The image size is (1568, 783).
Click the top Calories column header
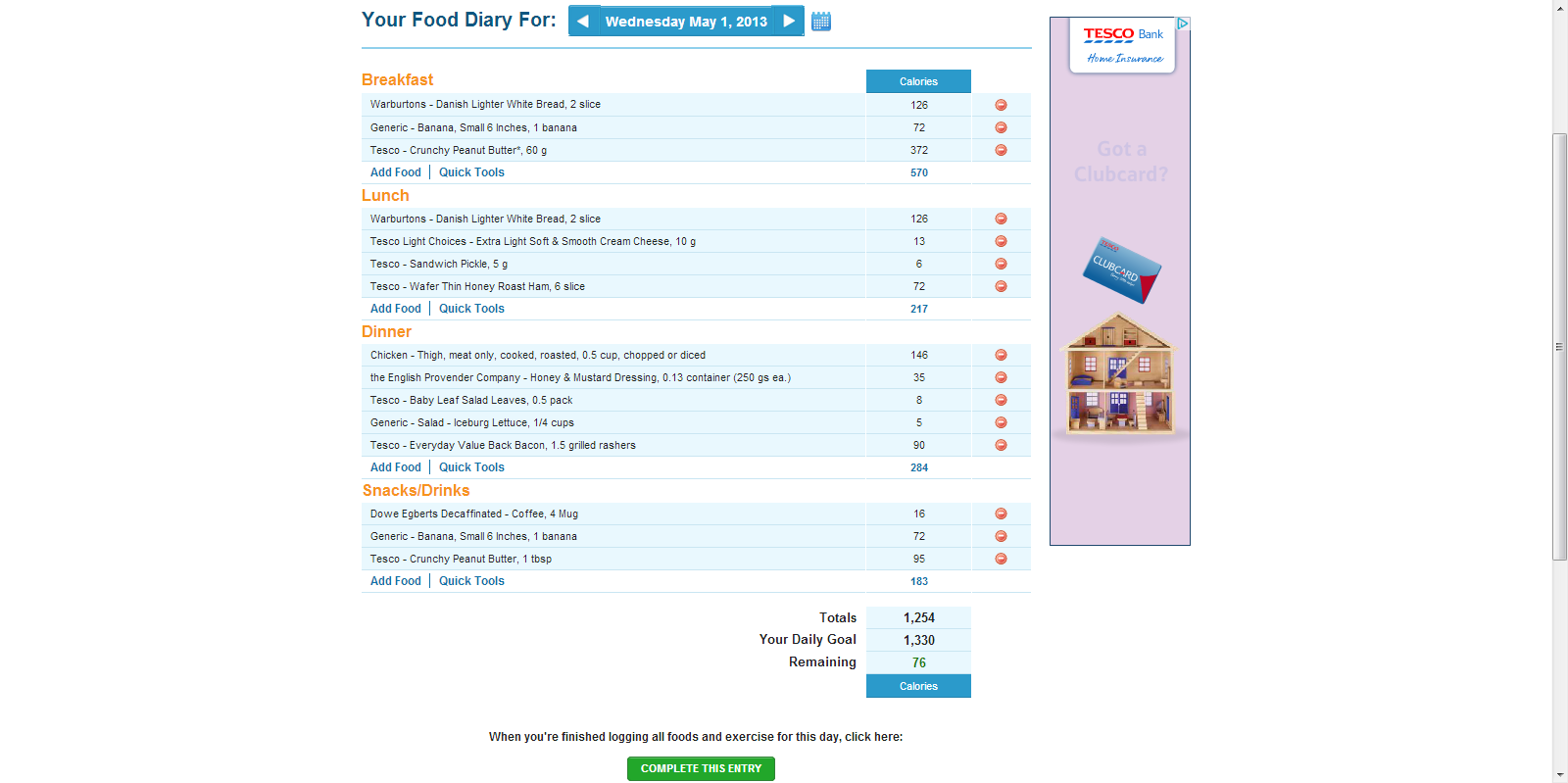(918, 81)
